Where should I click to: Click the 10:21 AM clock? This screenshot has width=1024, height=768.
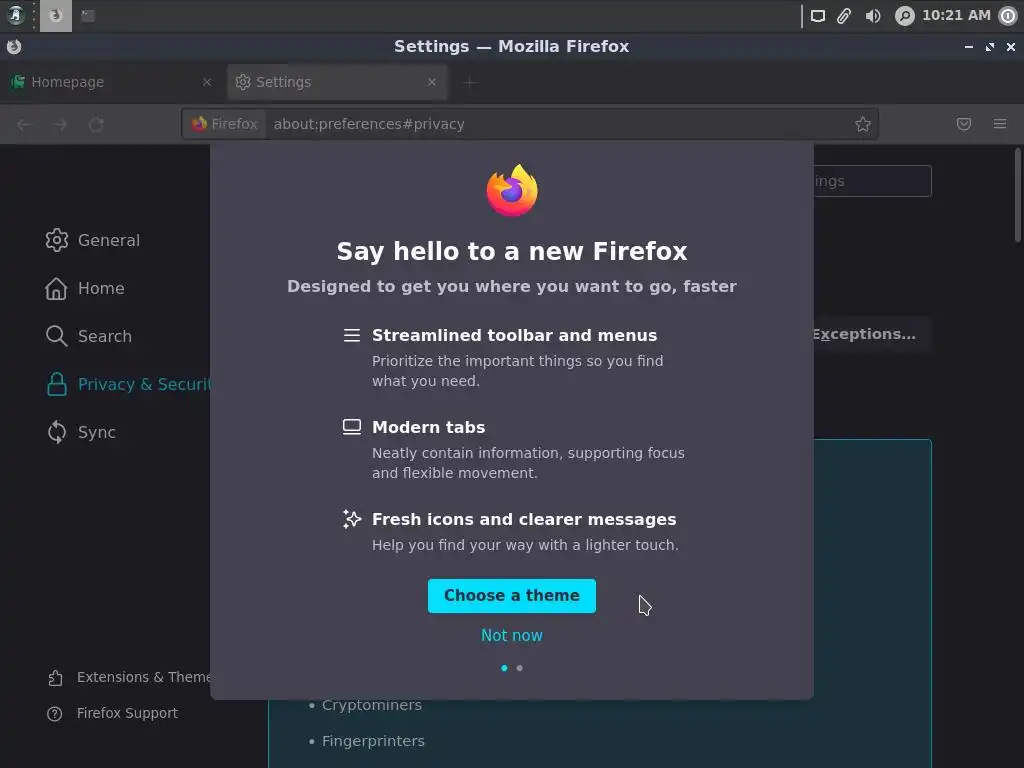(x=956, y=15)
